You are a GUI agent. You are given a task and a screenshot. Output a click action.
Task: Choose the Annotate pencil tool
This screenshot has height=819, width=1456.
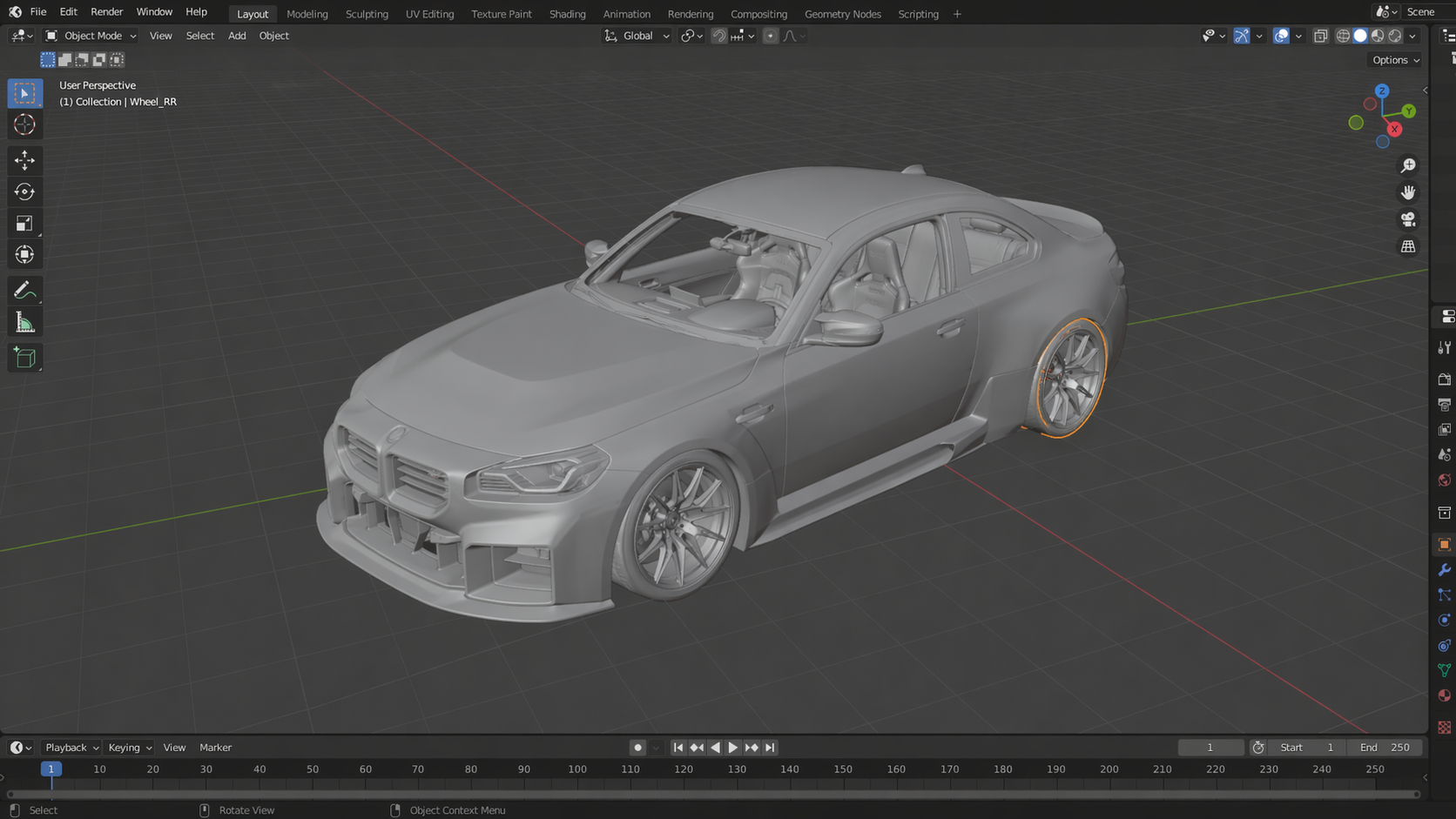pos(24,290)
